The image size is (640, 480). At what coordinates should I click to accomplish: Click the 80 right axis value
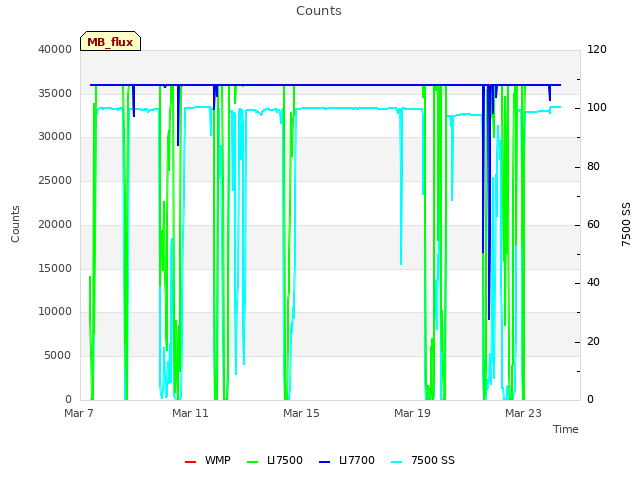(x=593, y=167)
